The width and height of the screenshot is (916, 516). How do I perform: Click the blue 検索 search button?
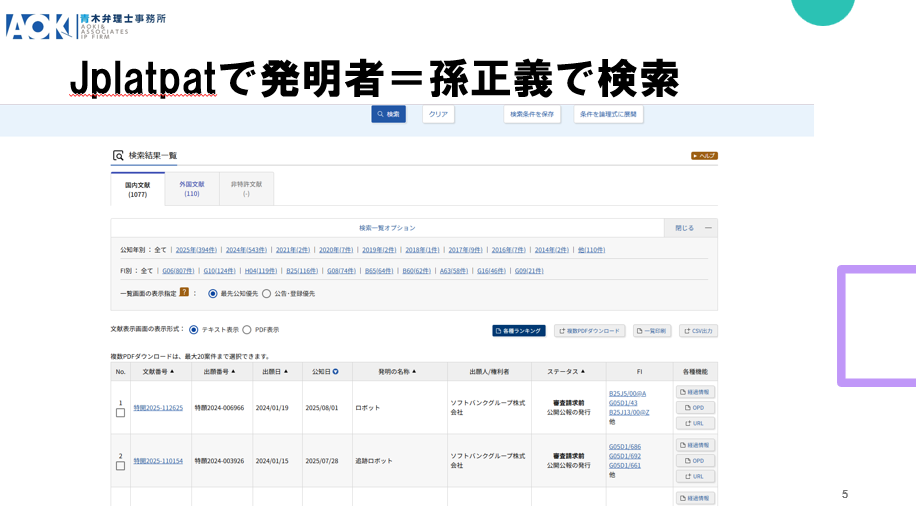point(388,114)
